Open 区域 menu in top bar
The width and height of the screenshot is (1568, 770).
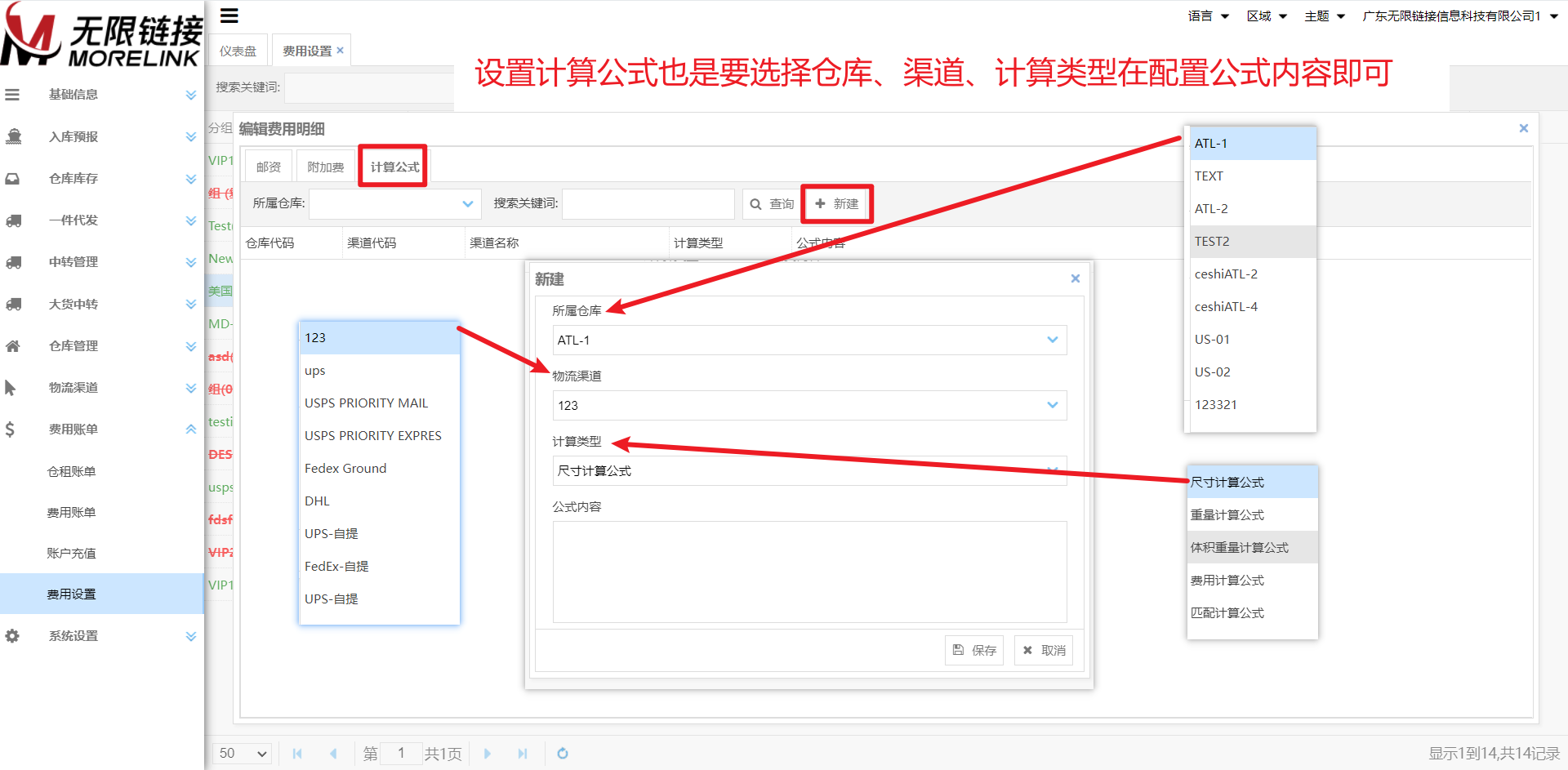click(1267, 16)
